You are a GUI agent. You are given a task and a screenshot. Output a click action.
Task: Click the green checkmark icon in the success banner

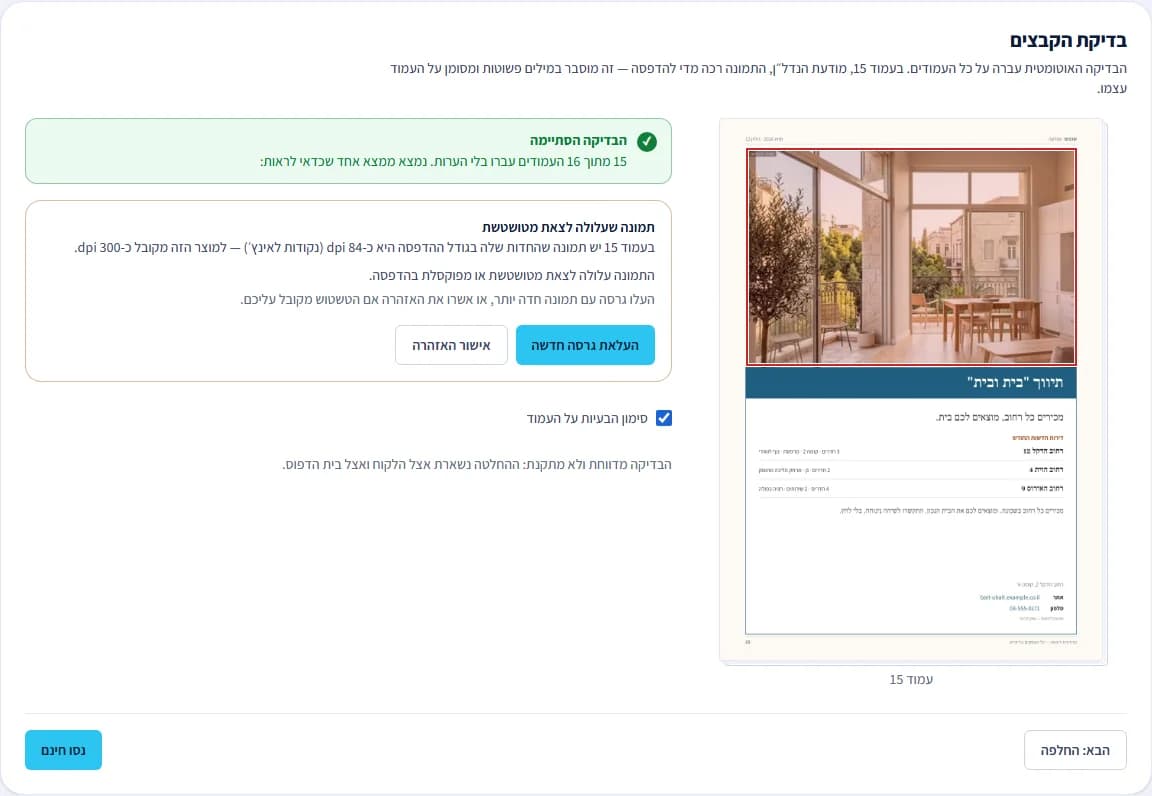(x=647, y=141)
